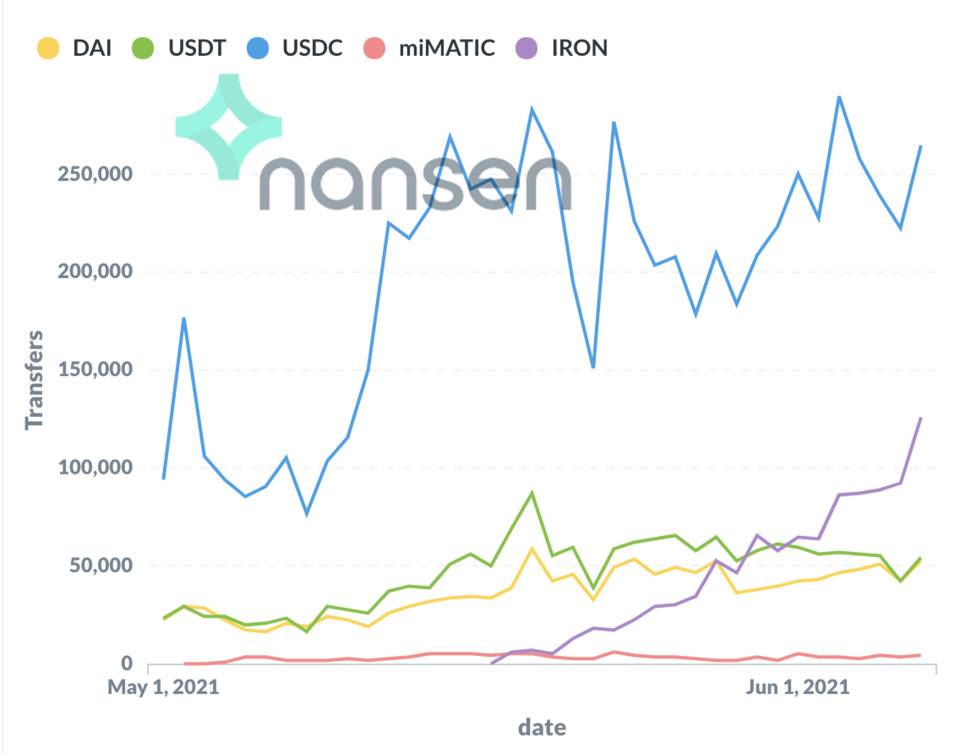
Task: Click the green USDT legend dot
Action: click(144, 48)
